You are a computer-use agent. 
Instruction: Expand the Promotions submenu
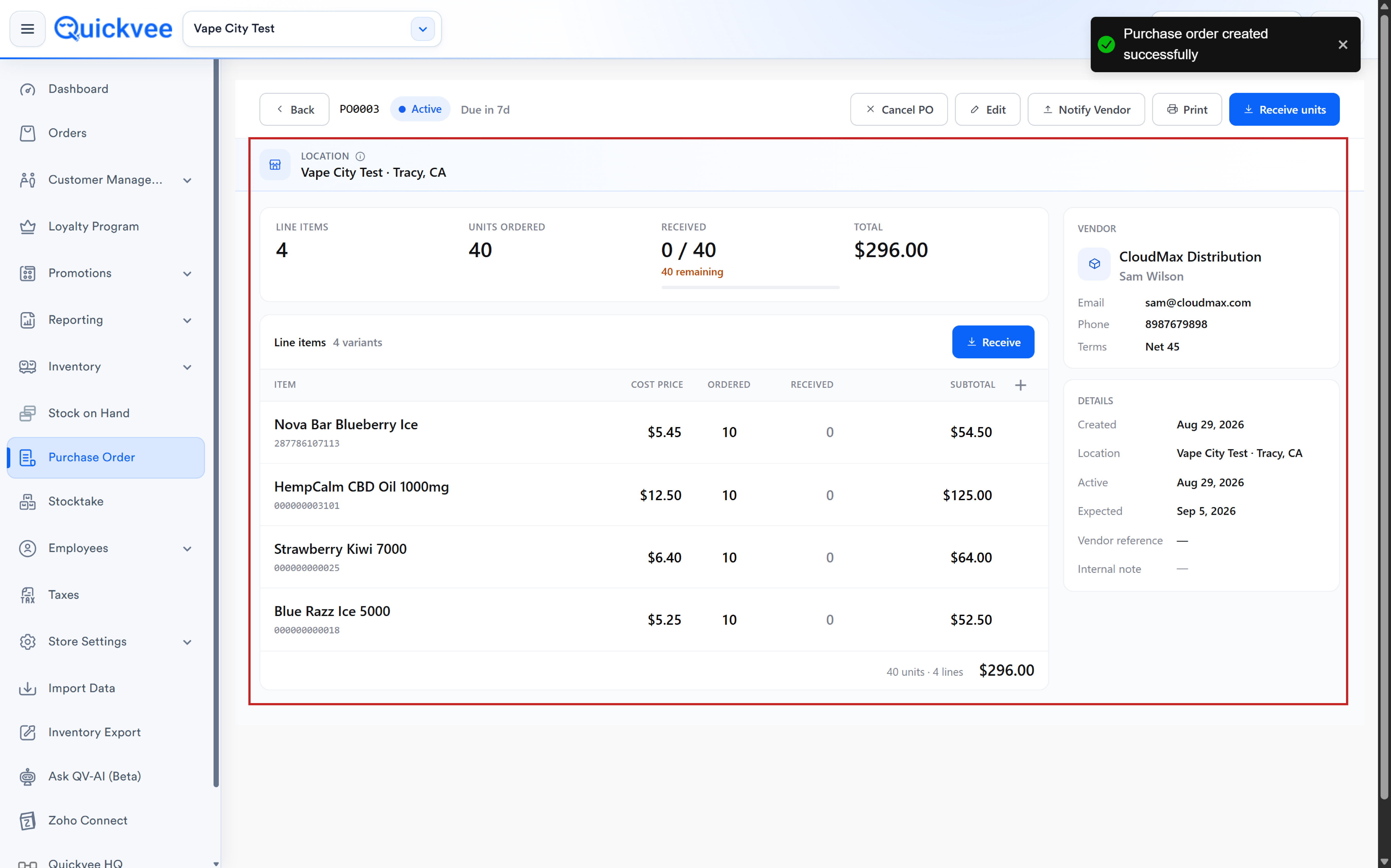coord(187,274)
